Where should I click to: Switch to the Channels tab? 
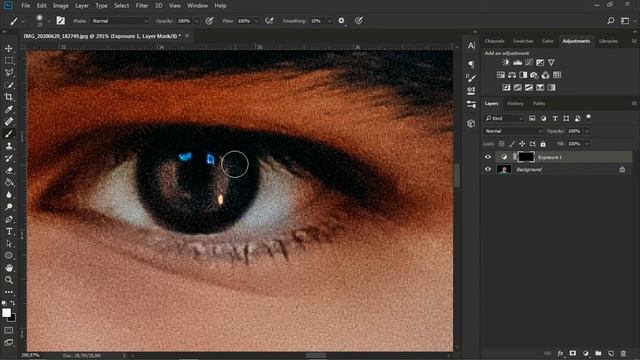[494, 41]
